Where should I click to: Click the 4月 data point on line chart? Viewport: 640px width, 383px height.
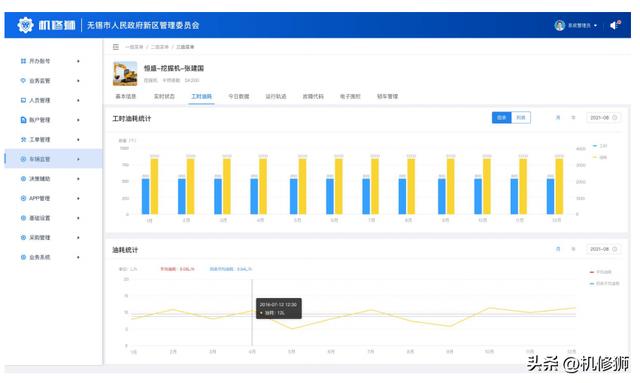click(x=252, y=311)
